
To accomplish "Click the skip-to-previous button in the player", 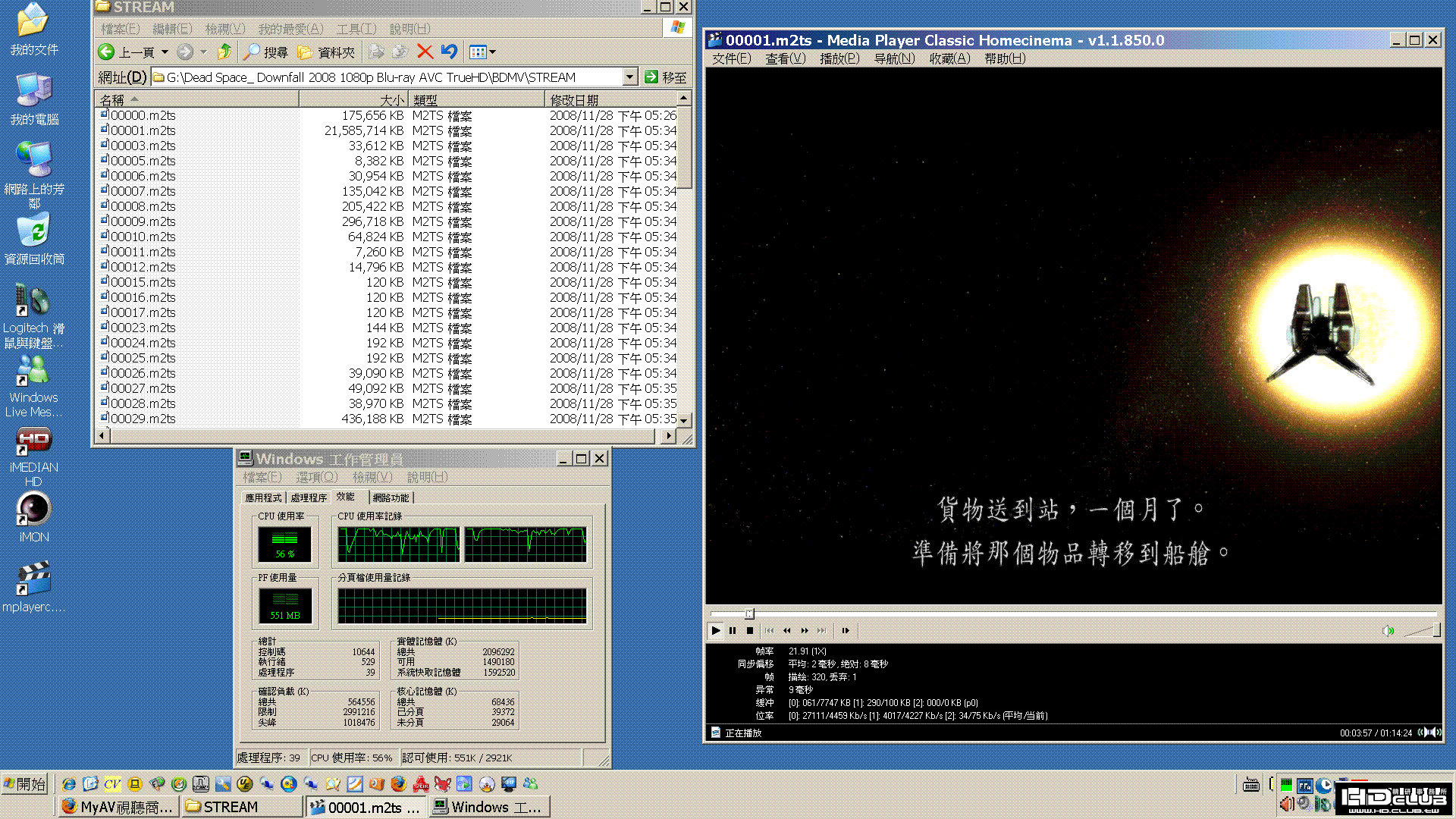I will [x=770, y=630].
